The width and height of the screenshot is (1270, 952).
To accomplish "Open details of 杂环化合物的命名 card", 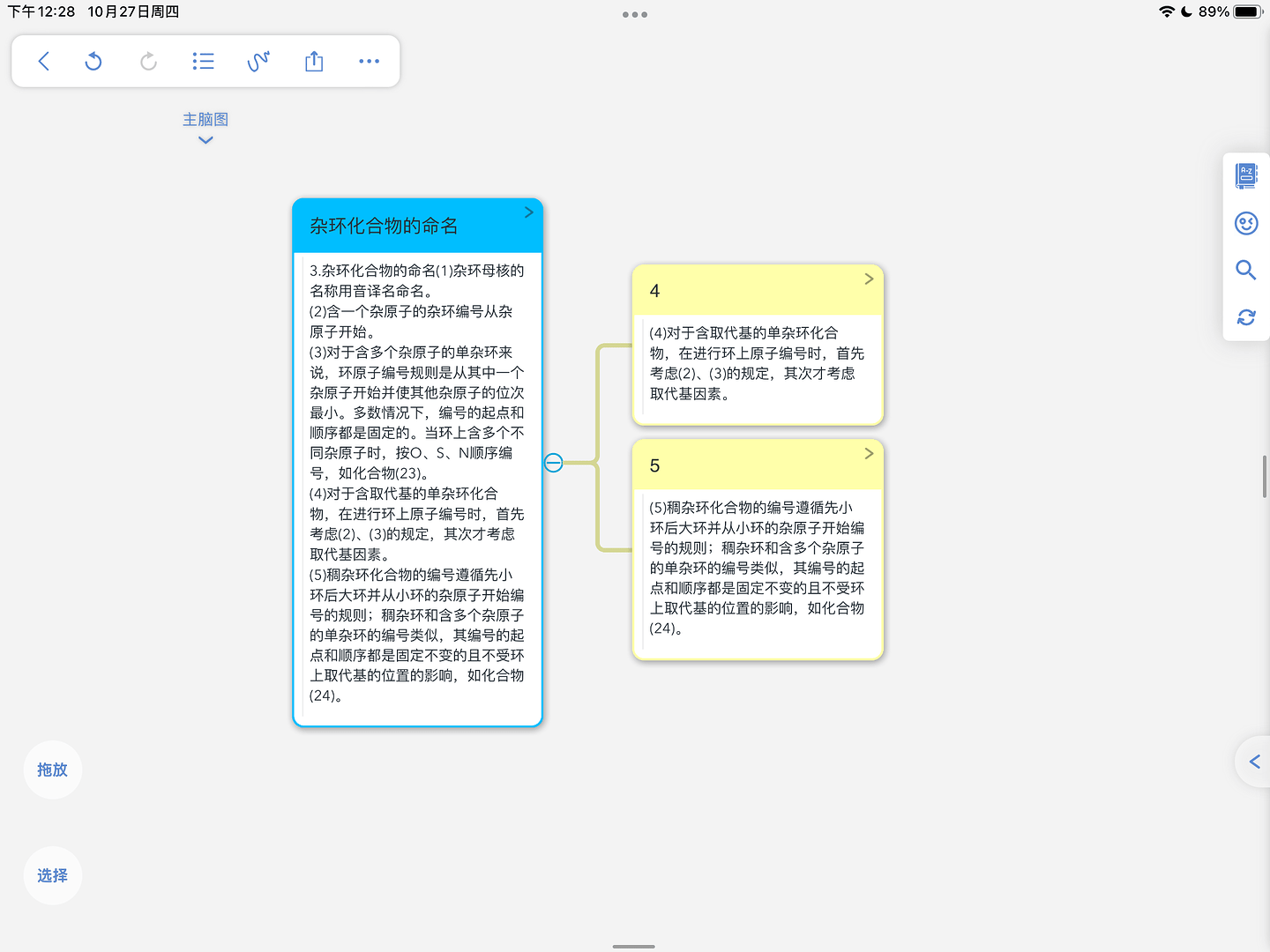I will 528,212.
